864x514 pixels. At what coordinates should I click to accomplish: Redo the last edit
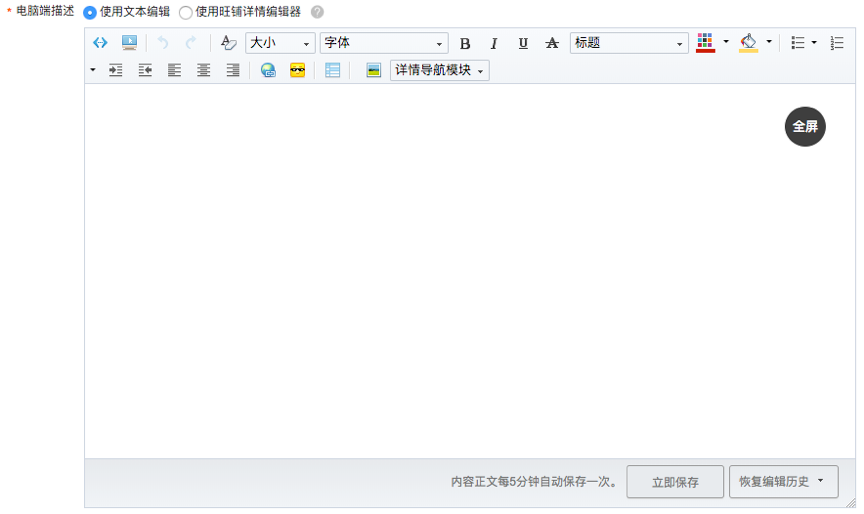[x=190, y=42]
